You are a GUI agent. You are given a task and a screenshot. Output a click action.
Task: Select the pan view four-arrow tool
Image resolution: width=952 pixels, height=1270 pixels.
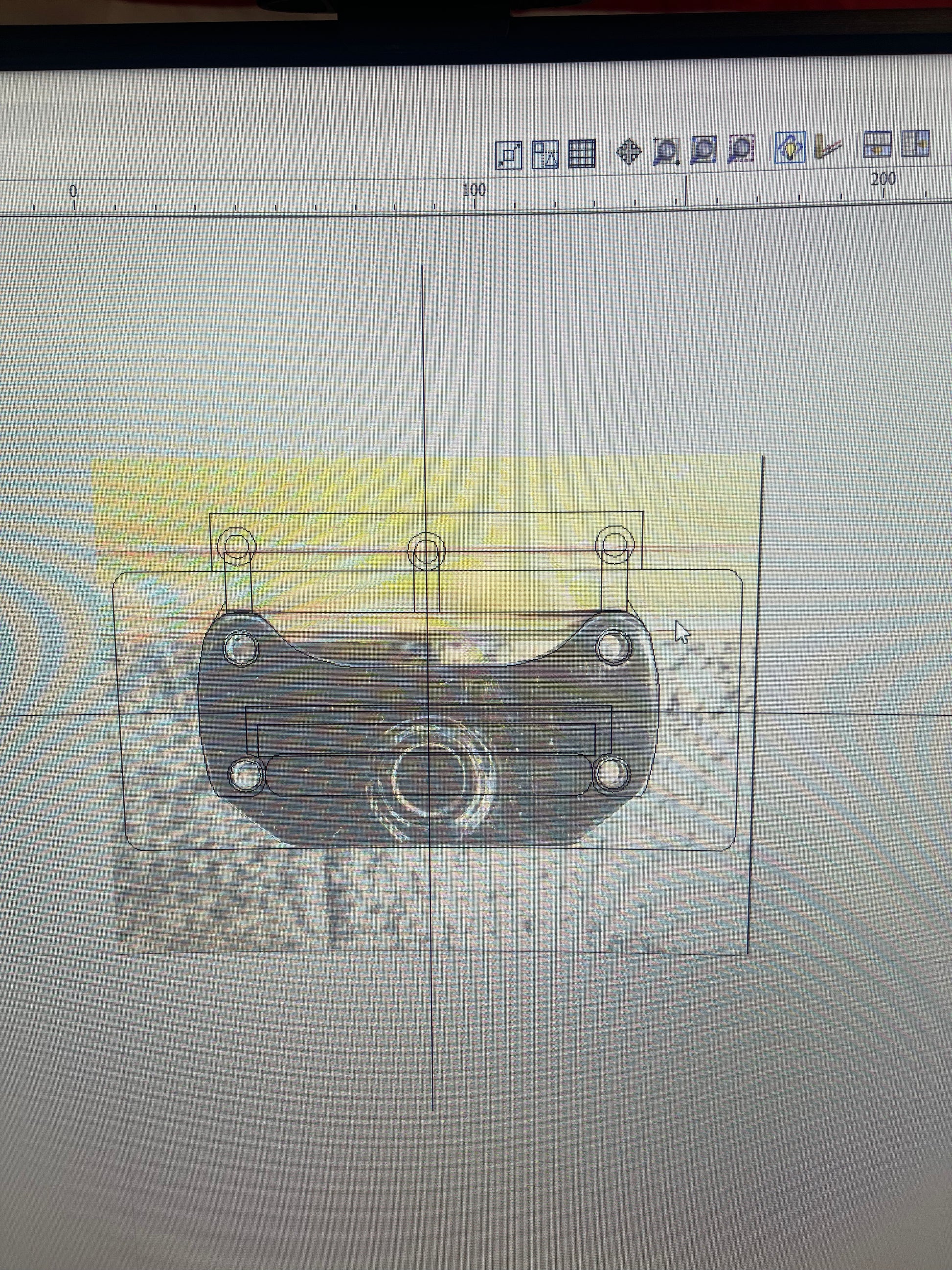coord(629,152)
